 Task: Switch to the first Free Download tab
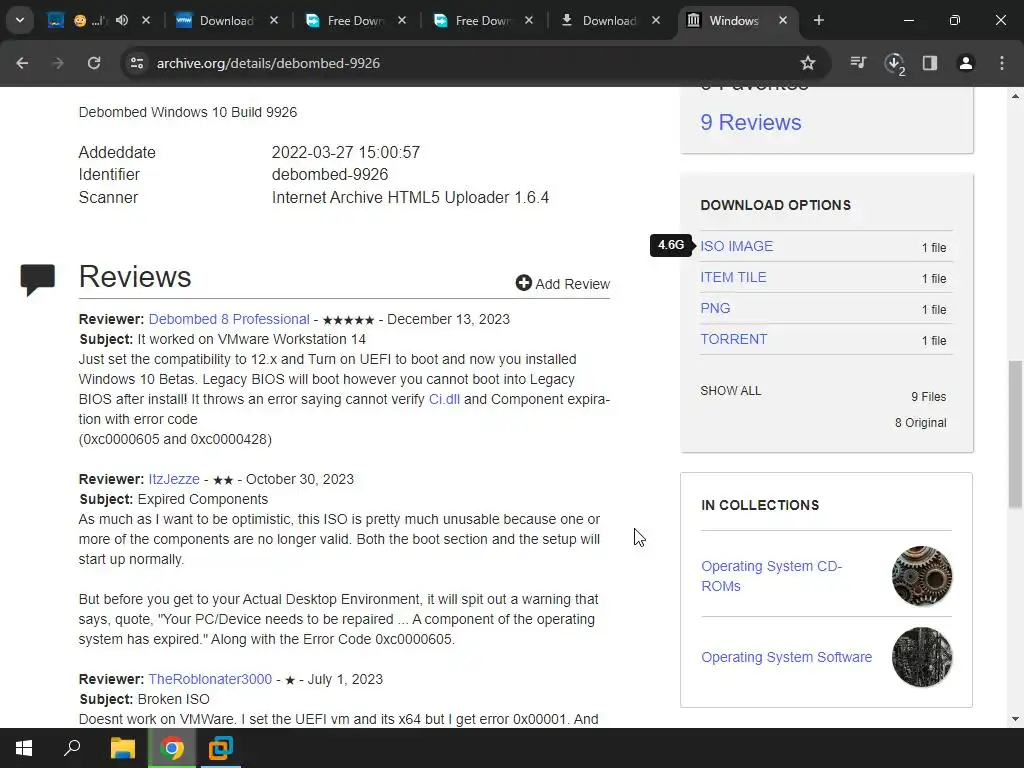point(353,20)
